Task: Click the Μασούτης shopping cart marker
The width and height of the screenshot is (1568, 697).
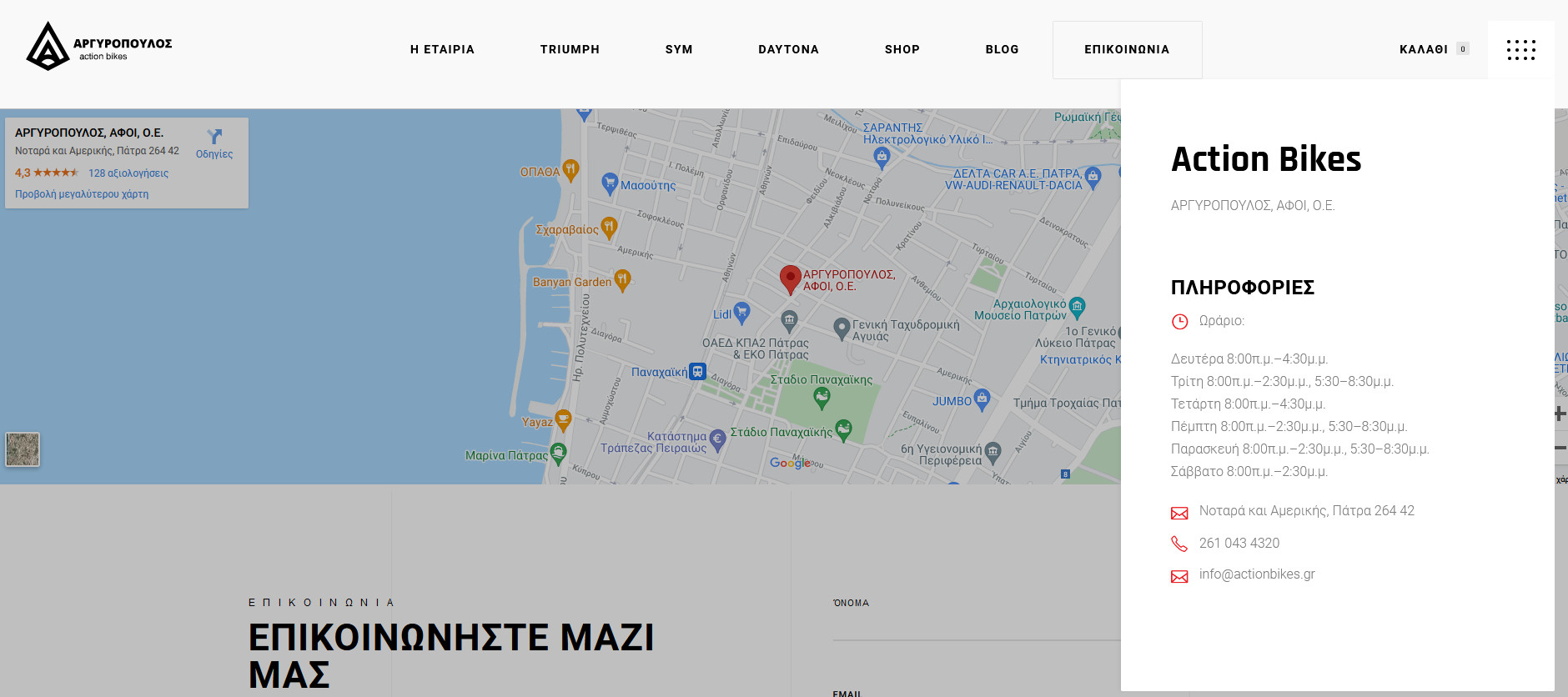Action: [x=610, y=183]
